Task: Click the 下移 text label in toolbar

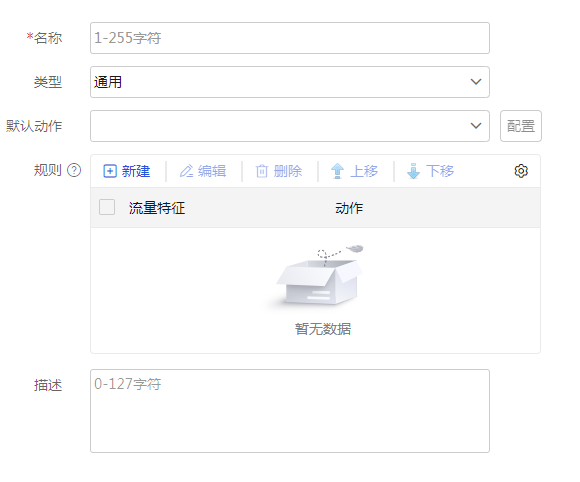Action: (440, 171)
